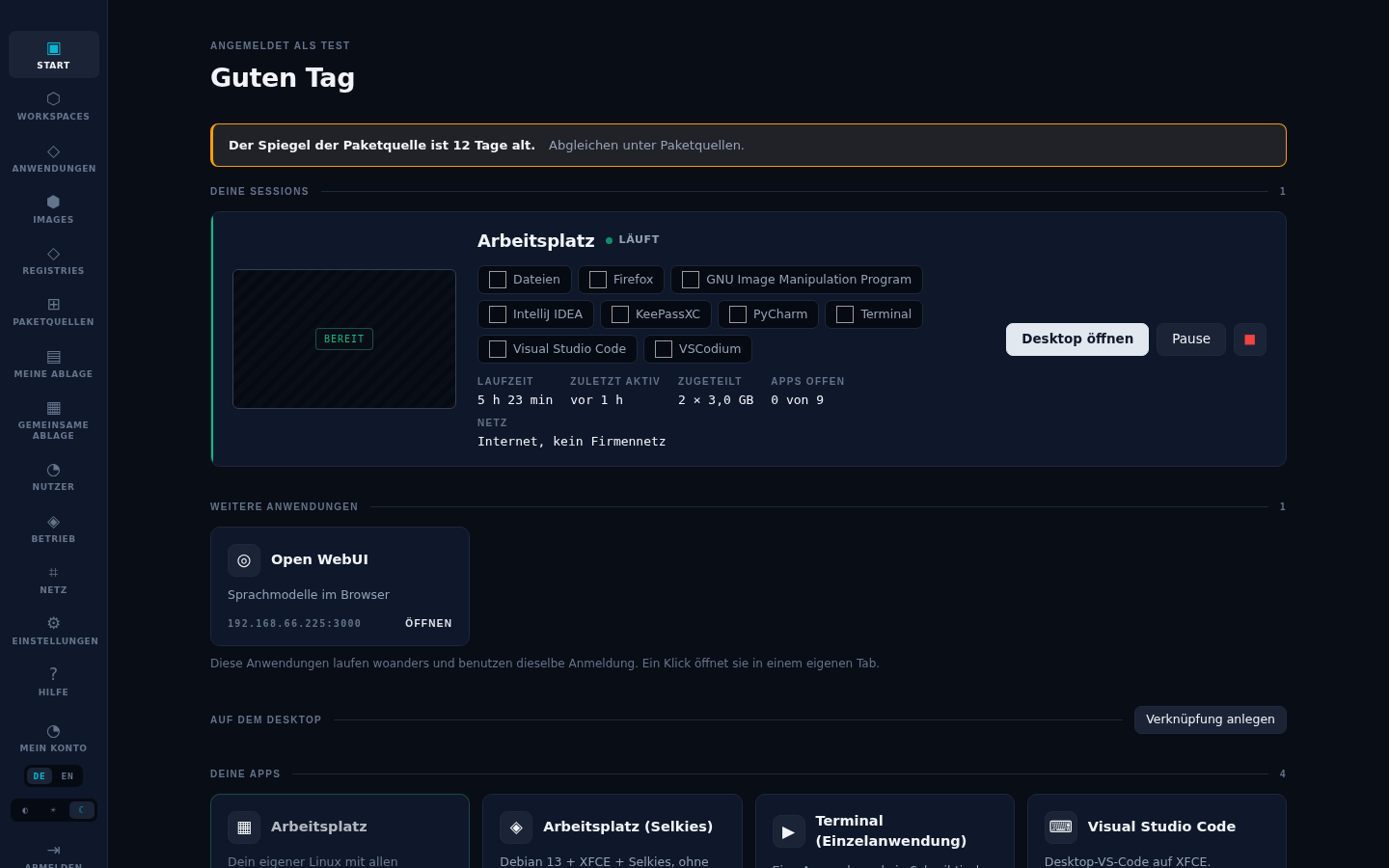1389x868 pixels.
Task: Switch to the light sun theme
Action: click(53, 810)
